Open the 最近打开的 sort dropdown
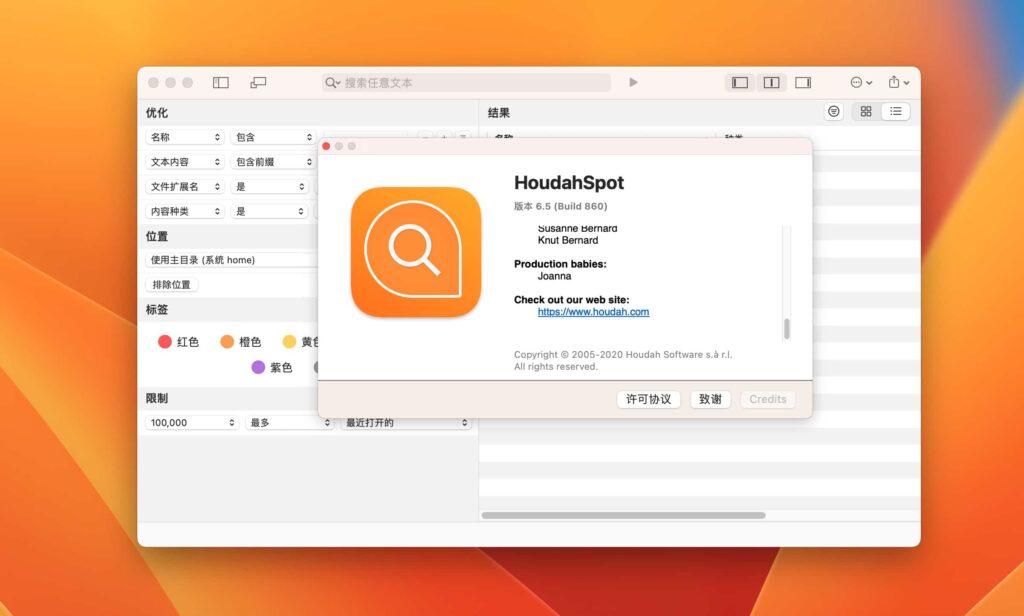The height and width of the screenshot is (616, 1024). coord(404,422)
